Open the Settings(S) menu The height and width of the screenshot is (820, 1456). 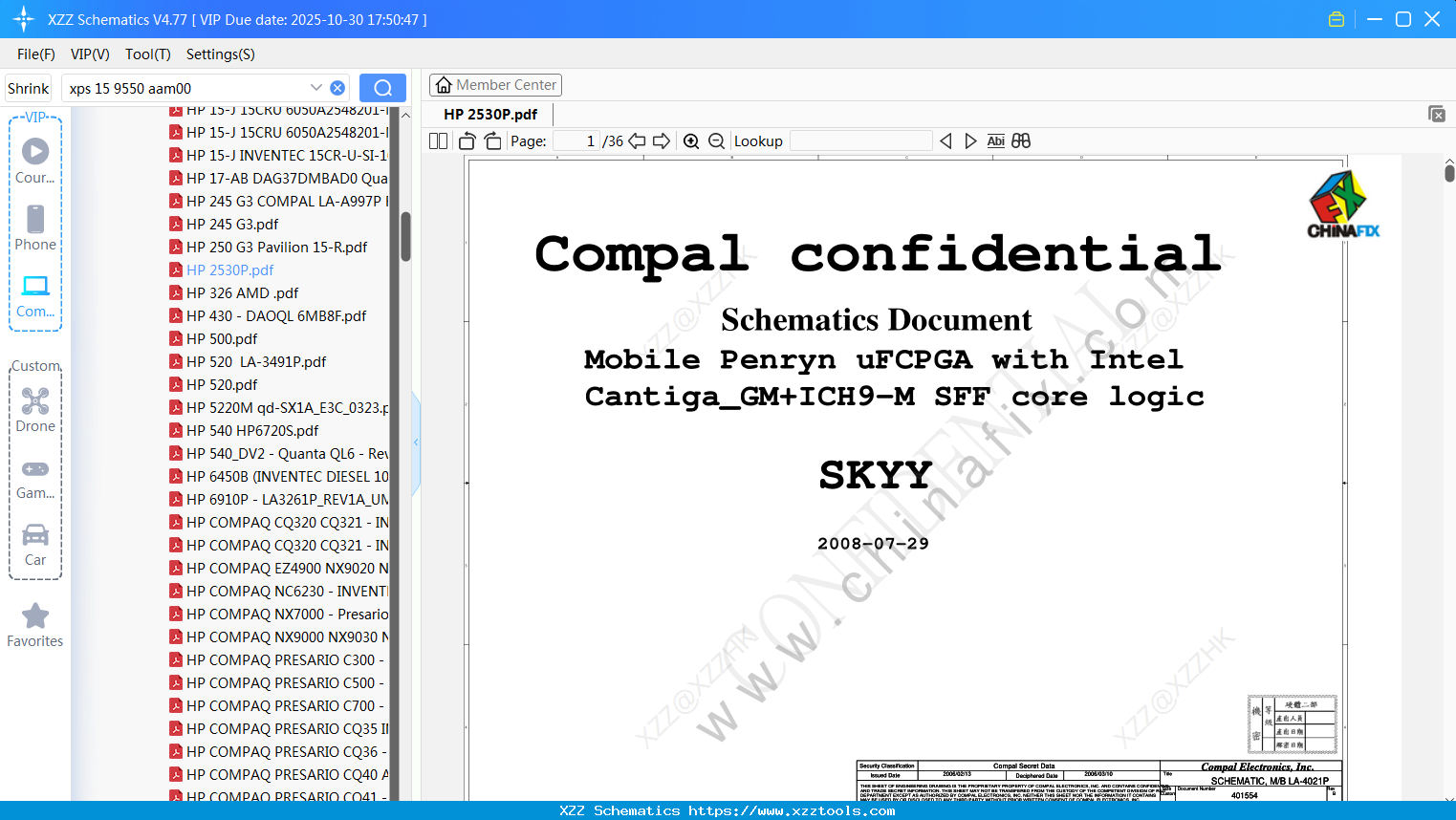[221, 54]
